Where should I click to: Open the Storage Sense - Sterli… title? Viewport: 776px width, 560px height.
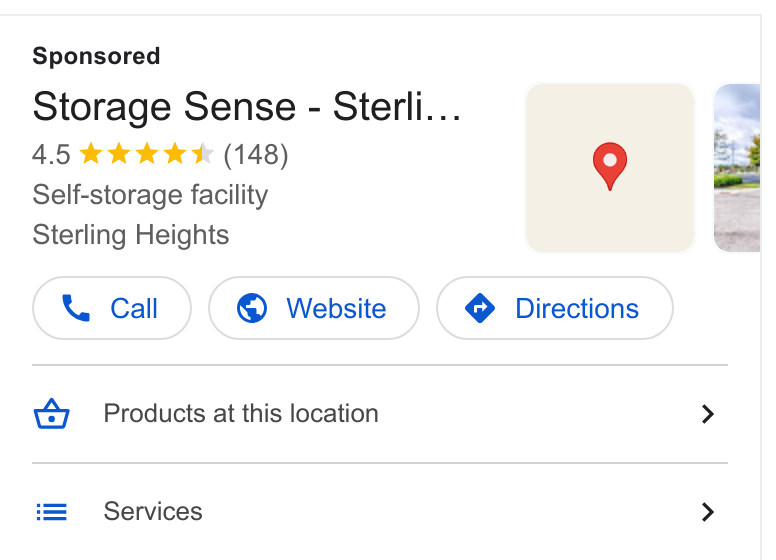pyautogui.click(x=246, y=106)
